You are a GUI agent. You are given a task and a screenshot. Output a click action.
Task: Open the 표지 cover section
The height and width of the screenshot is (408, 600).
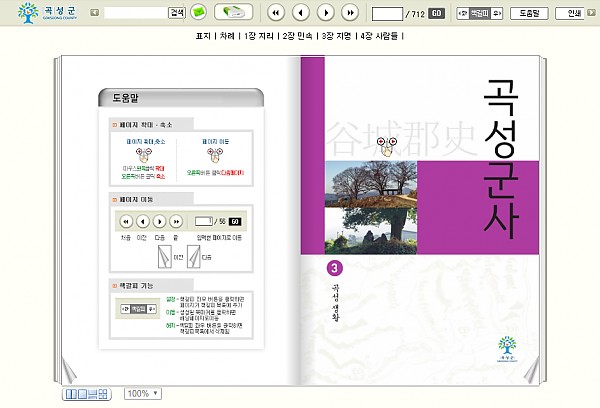click(203, 36)
